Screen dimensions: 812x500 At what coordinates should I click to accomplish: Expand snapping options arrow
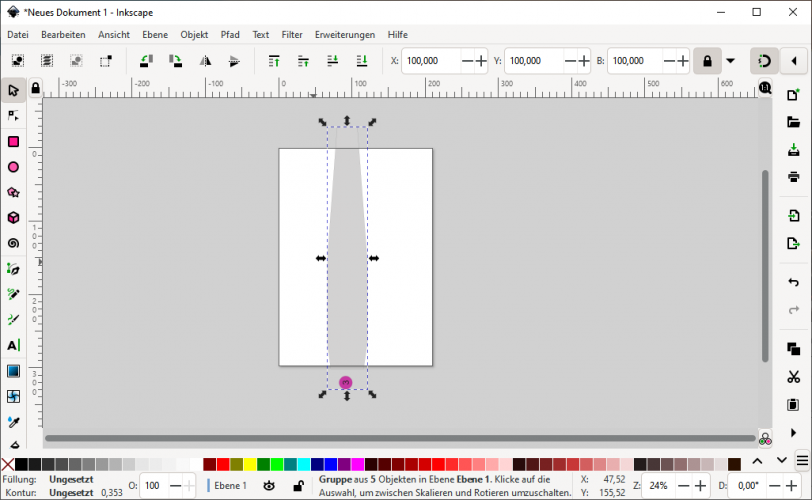pyautogui.click(x=794, y=61)
